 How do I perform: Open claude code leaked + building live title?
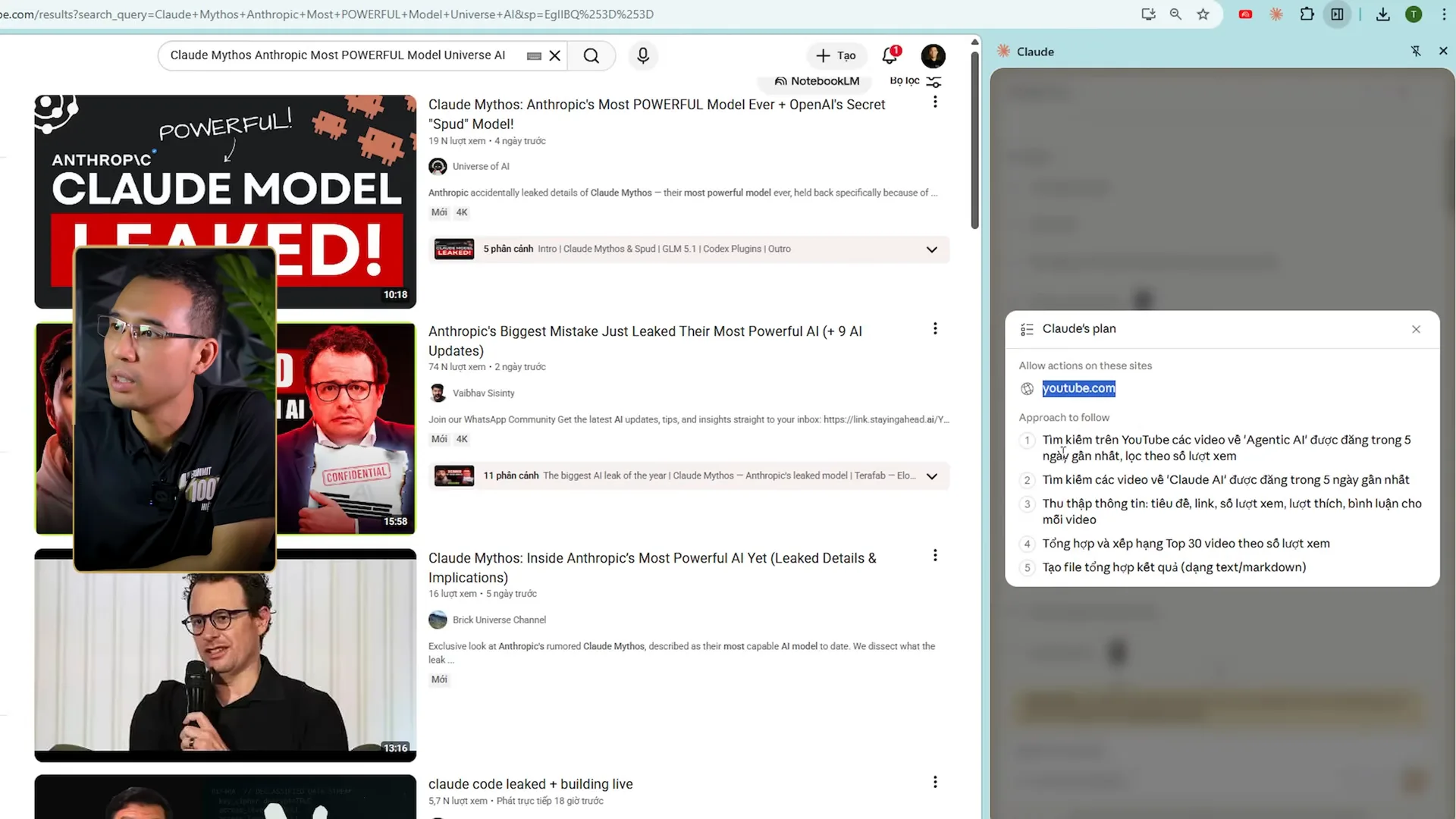tap(530, 783)
